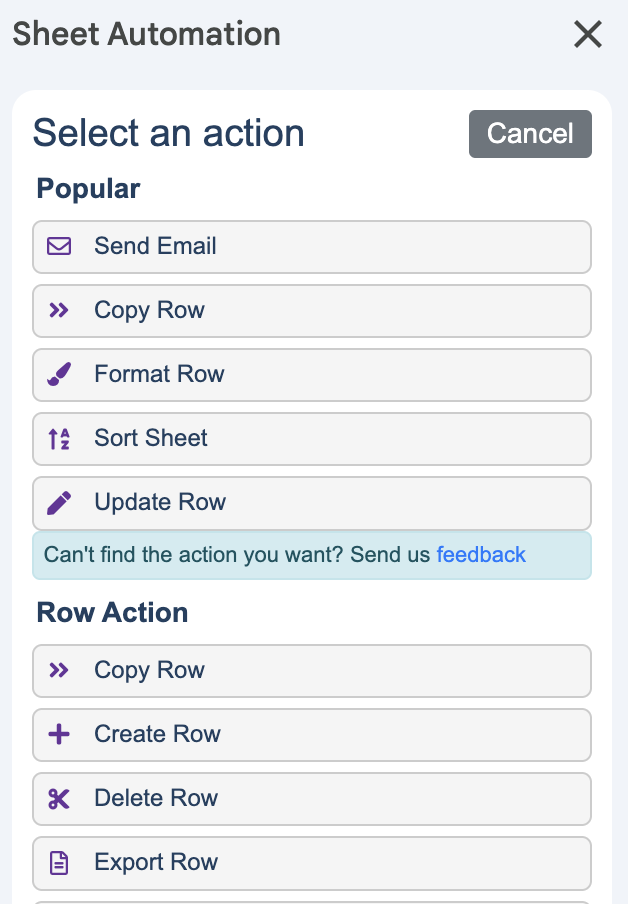The image size is (628, 904).
Task: Select the Send Email action label
Action: click(x=155, y=246)
